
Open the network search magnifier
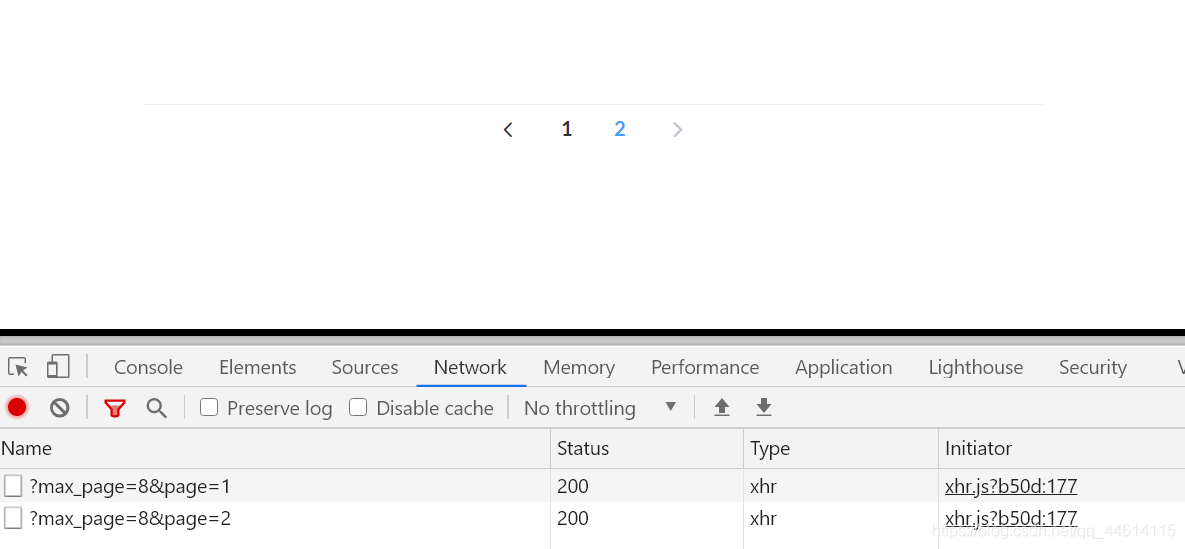pyautogui.click(x=156, y=407)
